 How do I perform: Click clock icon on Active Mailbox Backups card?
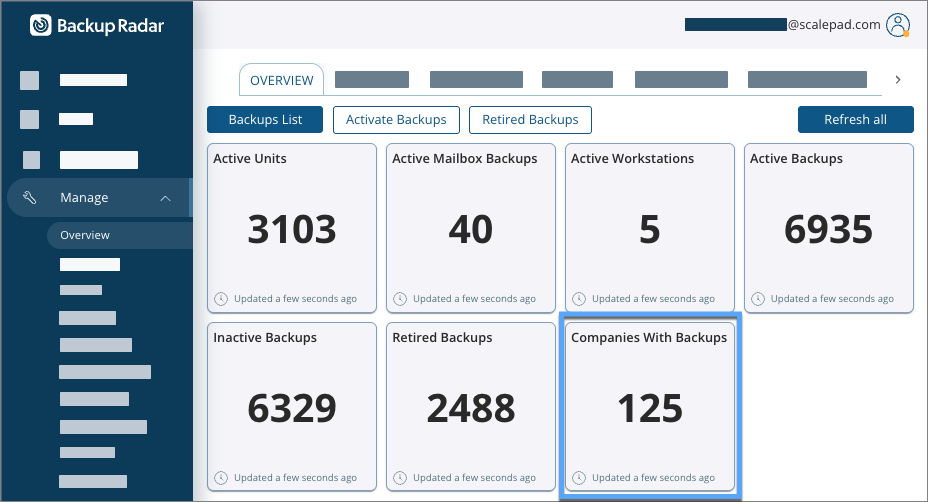click(x=400, y=299)
